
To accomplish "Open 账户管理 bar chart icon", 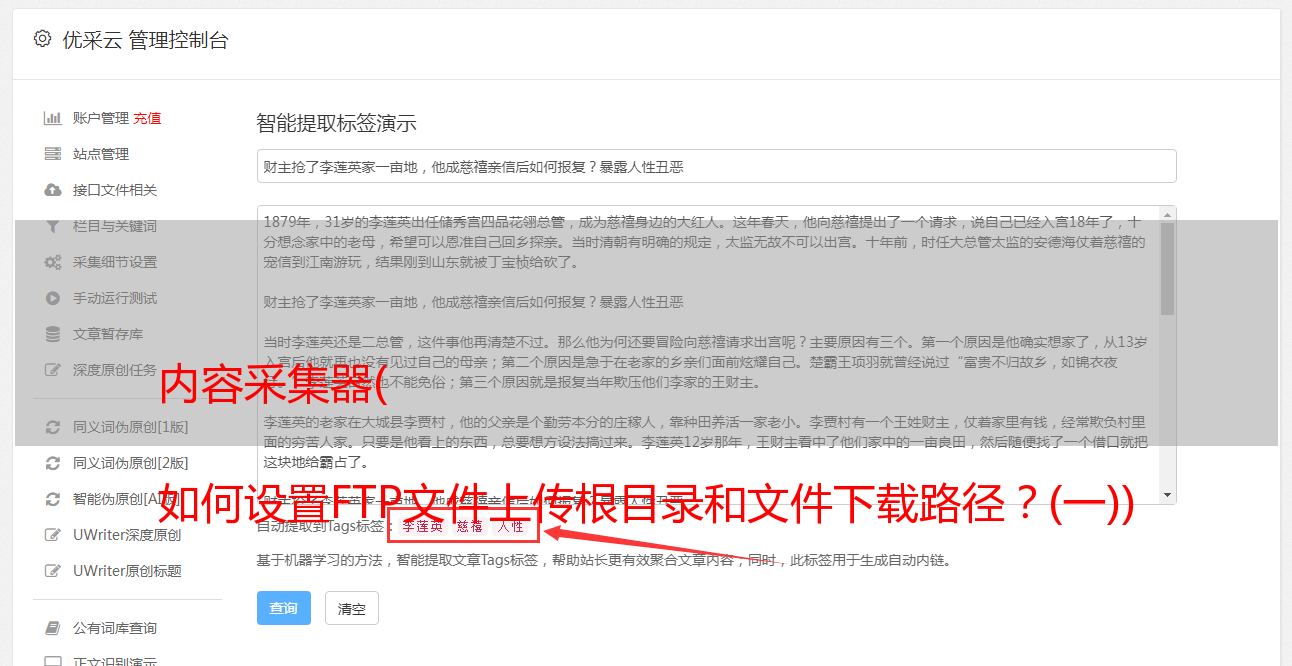I will pos(53,118).
